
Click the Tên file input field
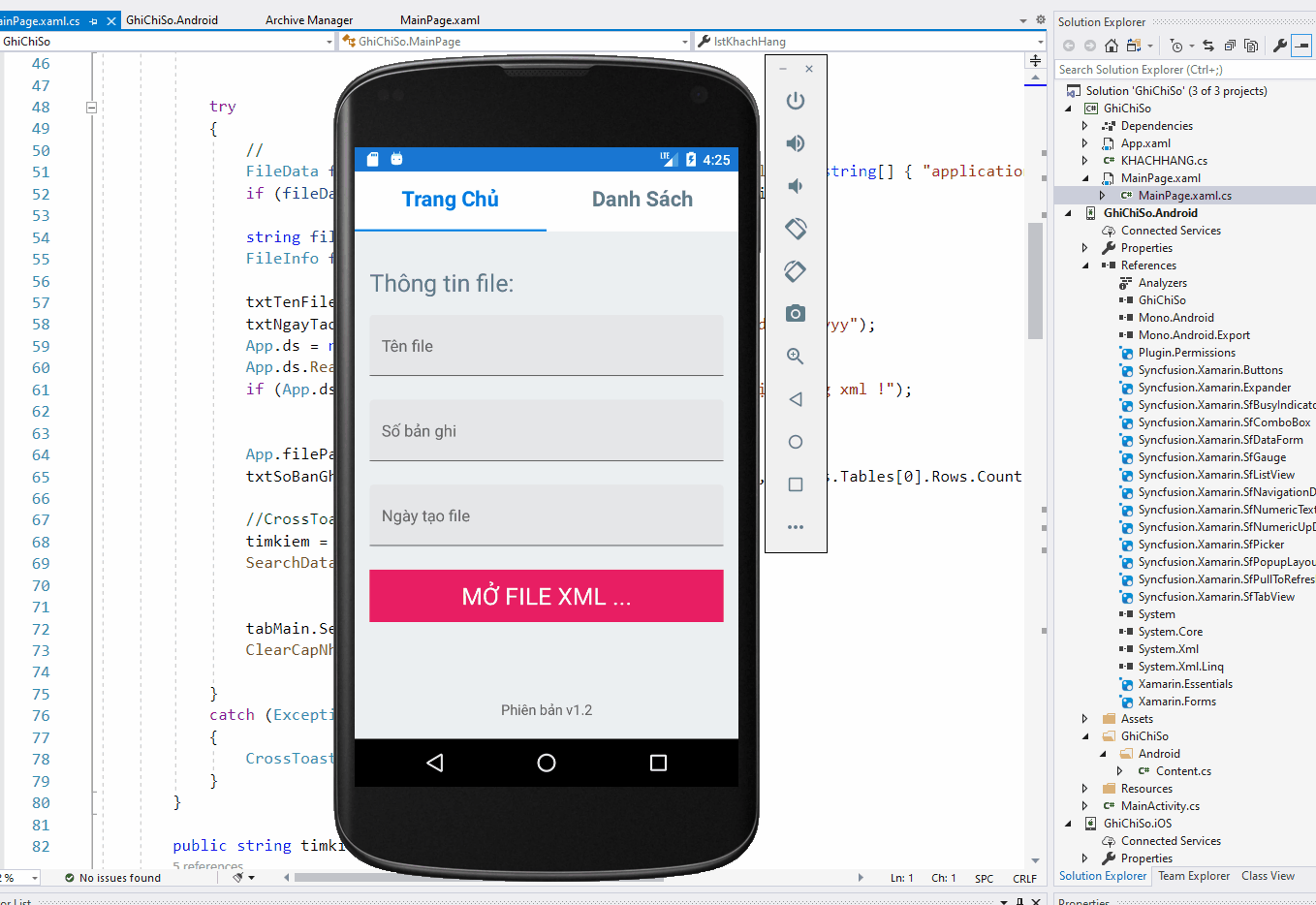(546, 346)
